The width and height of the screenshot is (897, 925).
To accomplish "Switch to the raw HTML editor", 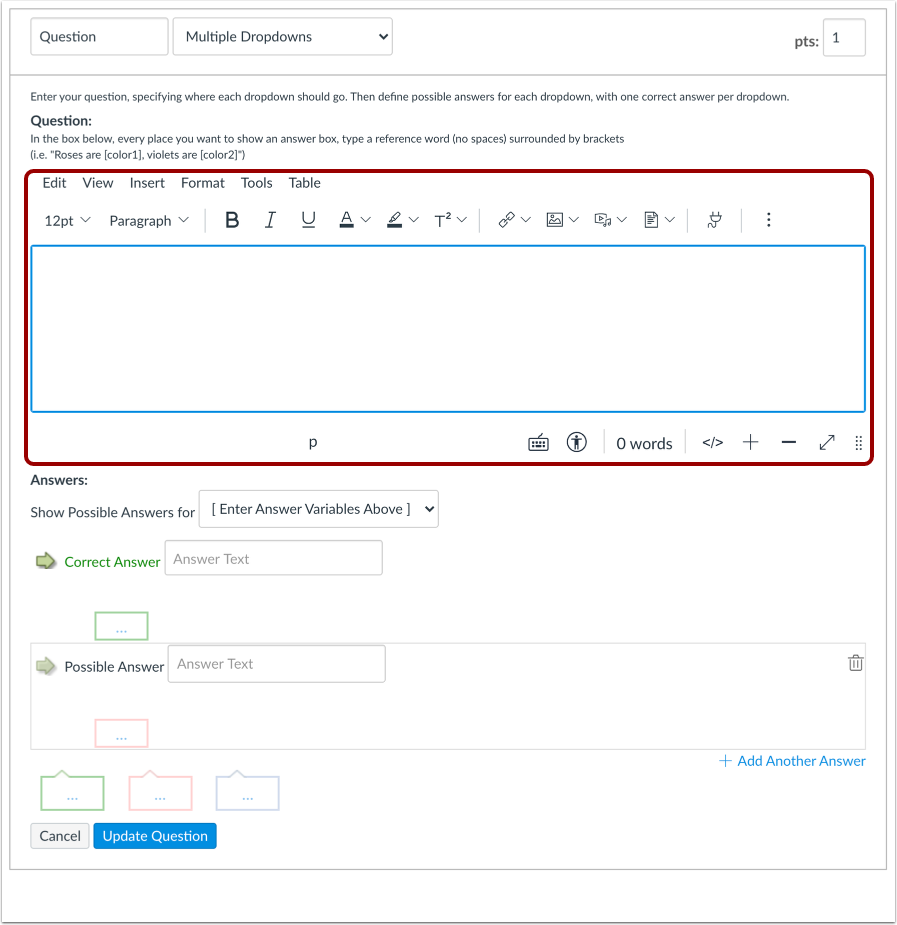I will pyautogui.click(x=712, y=441).
